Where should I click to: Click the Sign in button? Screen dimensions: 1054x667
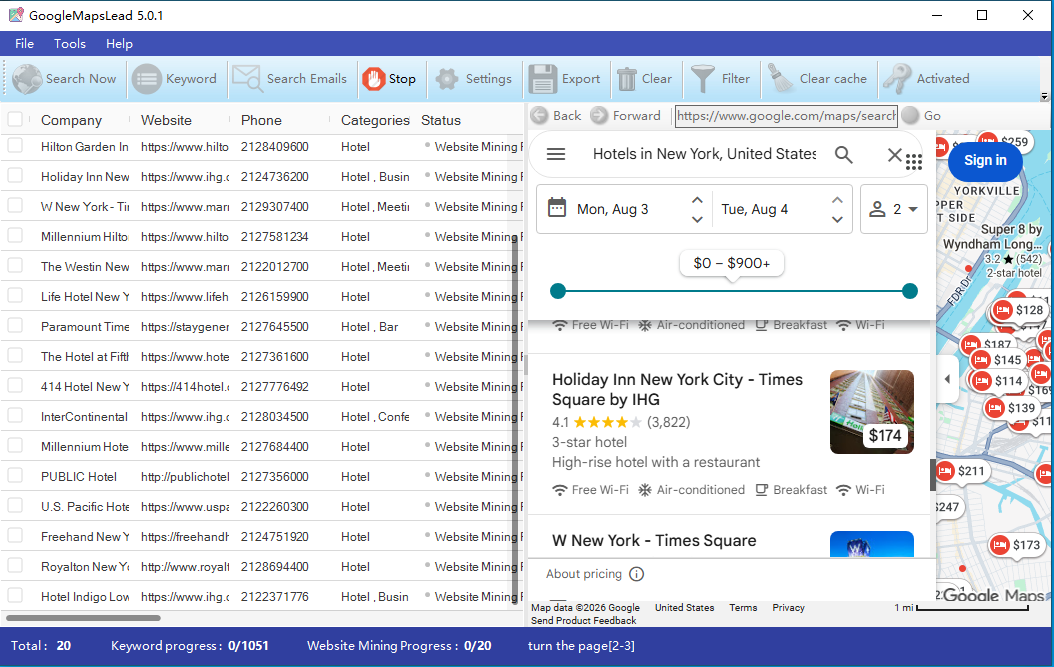pyautogui.click(x=985, y=160)
